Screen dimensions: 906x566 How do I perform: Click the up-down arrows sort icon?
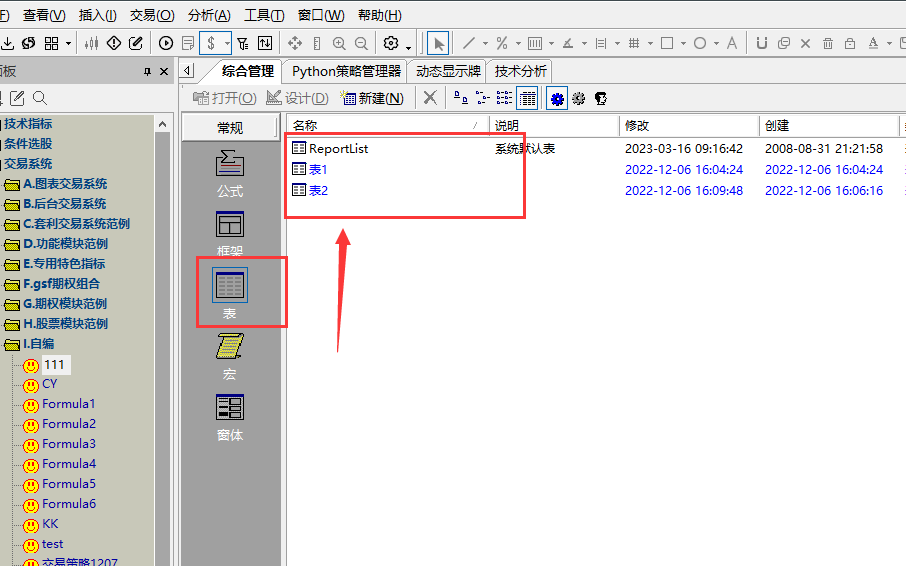[265, 43]
